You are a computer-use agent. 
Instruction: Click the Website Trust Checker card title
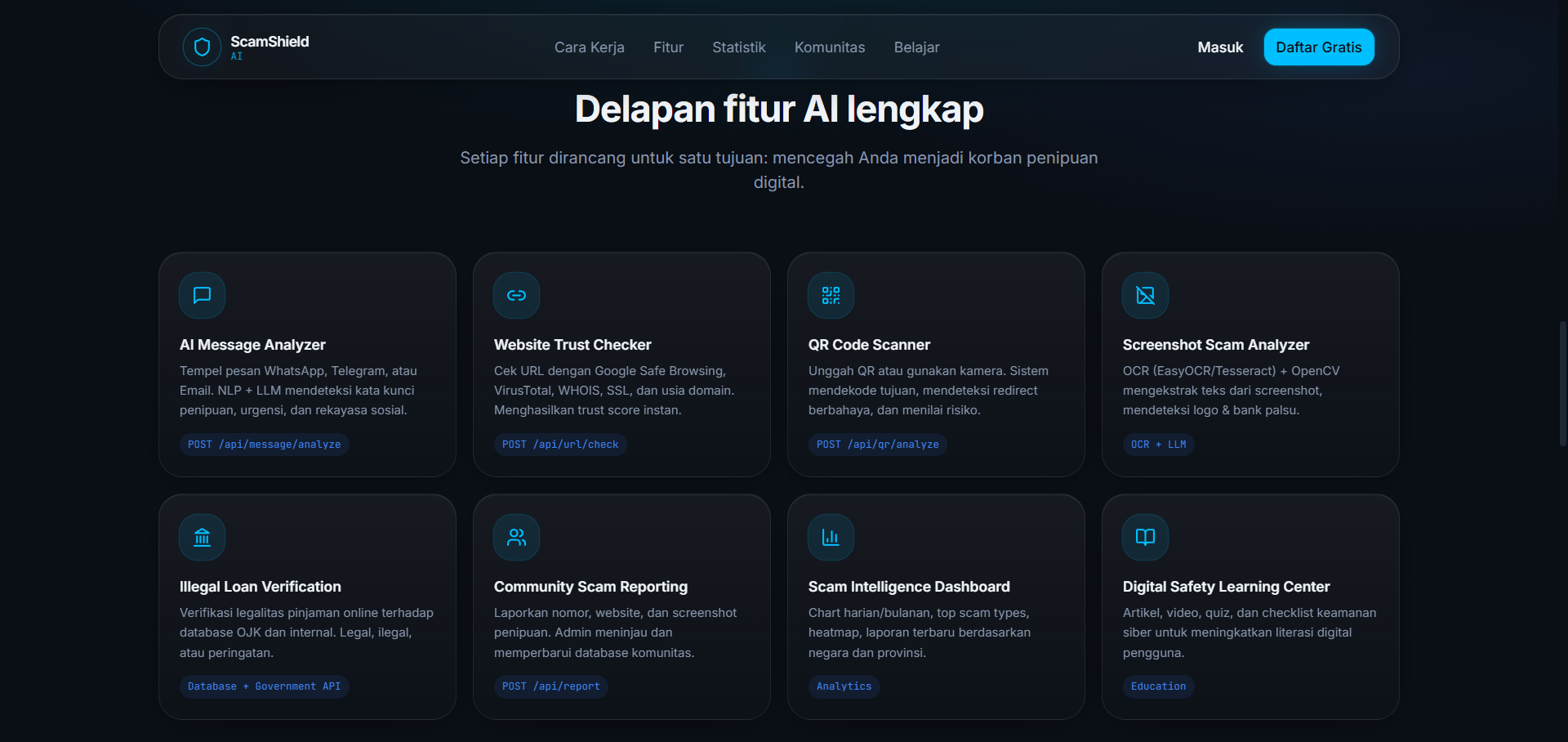coord(572,345)
